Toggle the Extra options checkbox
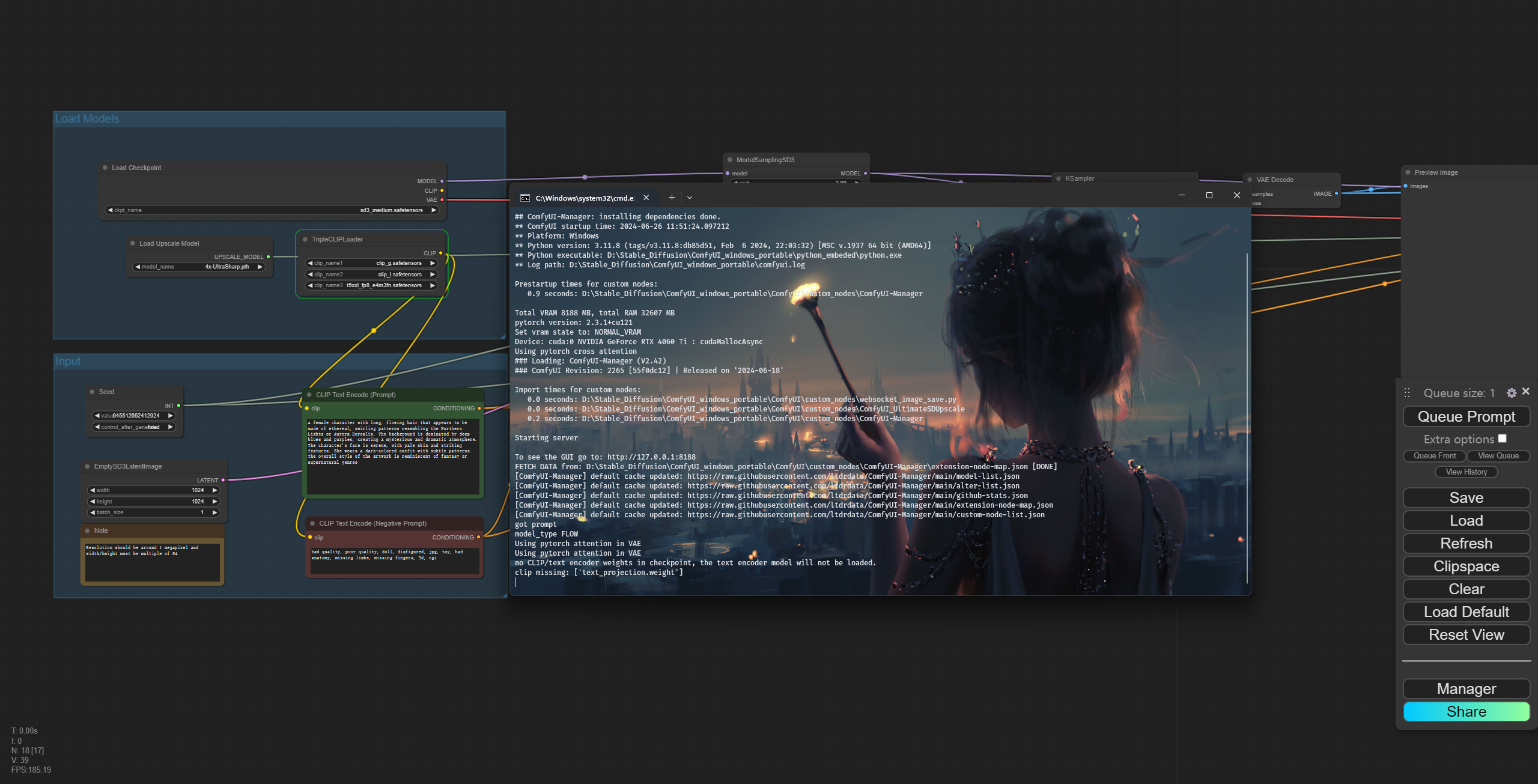This screenshot has width=1538, height=784. pyautogui.click(x=1502, y=439)
